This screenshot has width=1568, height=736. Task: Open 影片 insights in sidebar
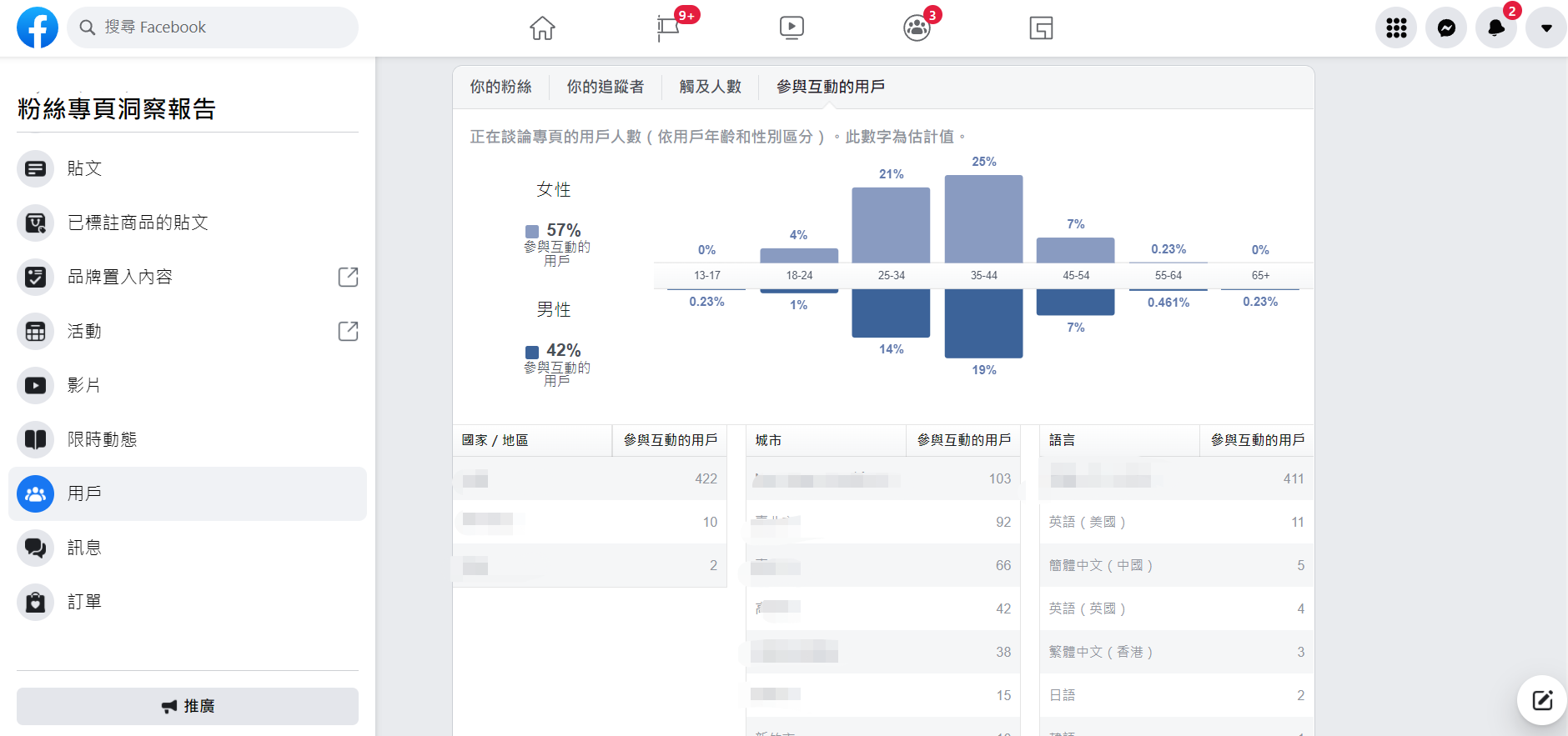pyautogui.click(x=188, y=385)
